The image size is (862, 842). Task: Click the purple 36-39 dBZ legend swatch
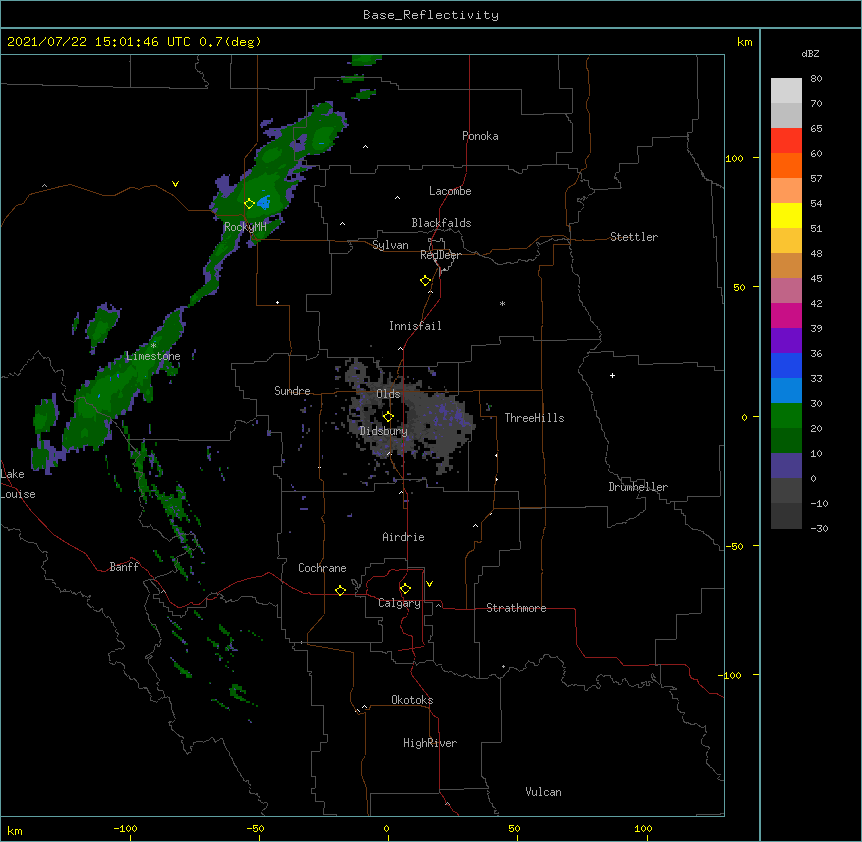click(786, 341)
